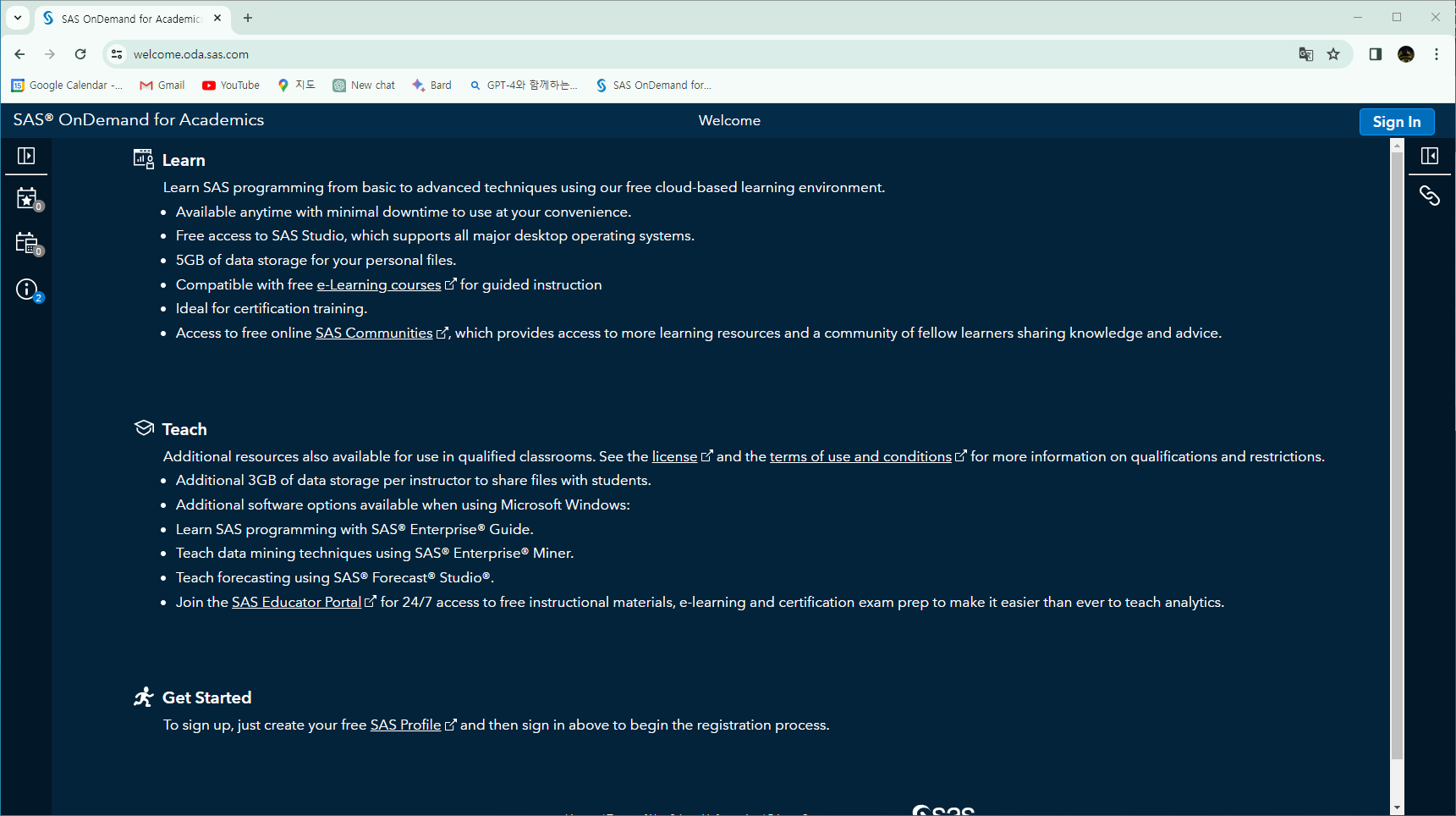Click the Learn chart icon
This screenshot has width=1456, height=816.
[x=143, y=159]
